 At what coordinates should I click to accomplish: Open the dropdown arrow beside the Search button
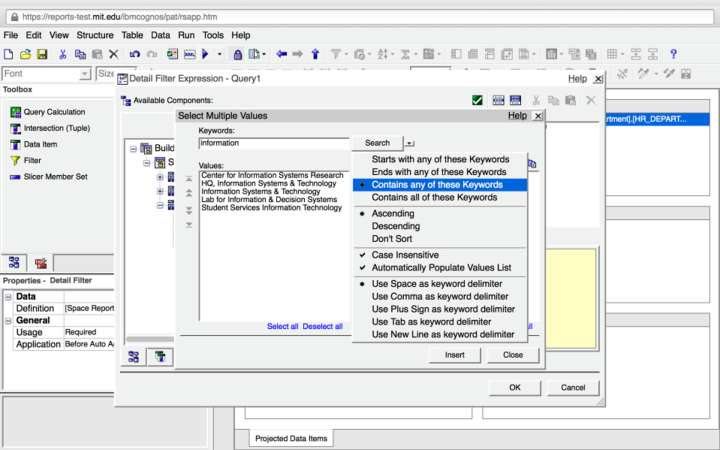click(x=410, y=144)
